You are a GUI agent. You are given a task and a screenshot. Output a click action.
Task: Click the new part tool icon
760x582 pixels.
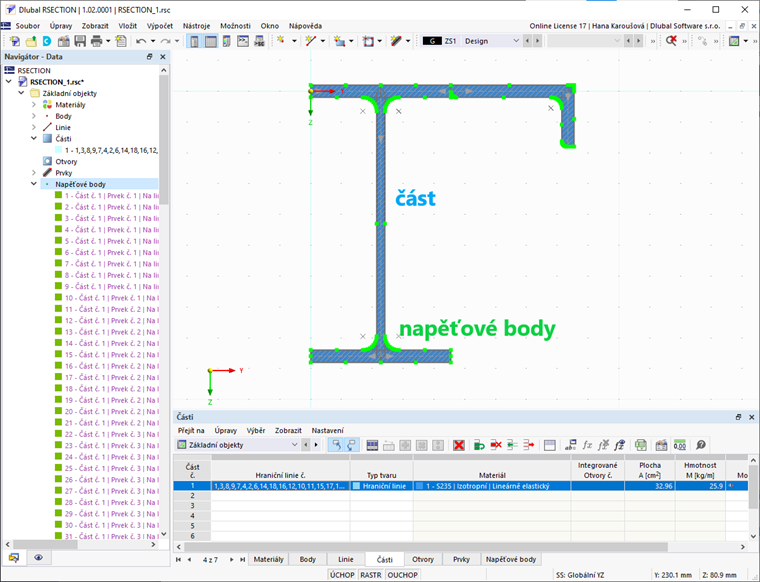(340, 41)
